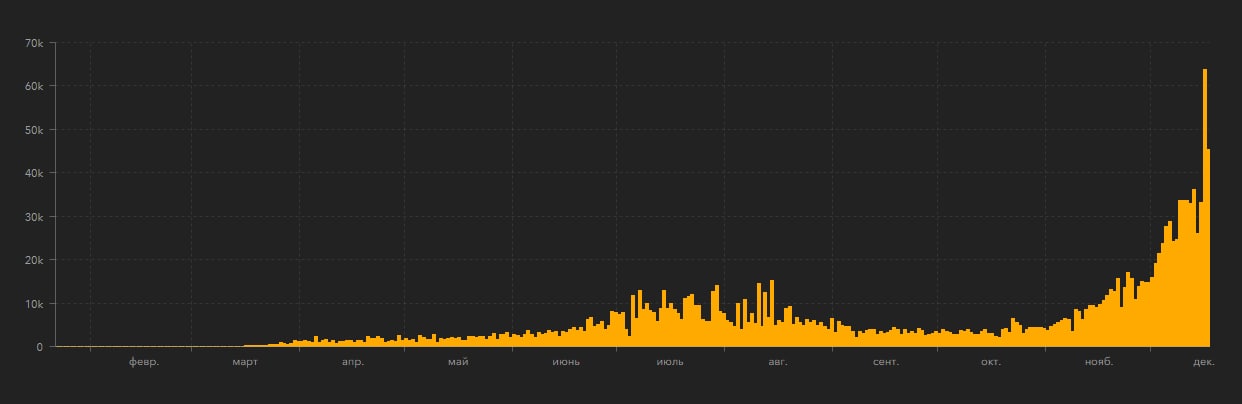Click the 70k y-axis label
The image size is (1242, 404).
[33, 43]
